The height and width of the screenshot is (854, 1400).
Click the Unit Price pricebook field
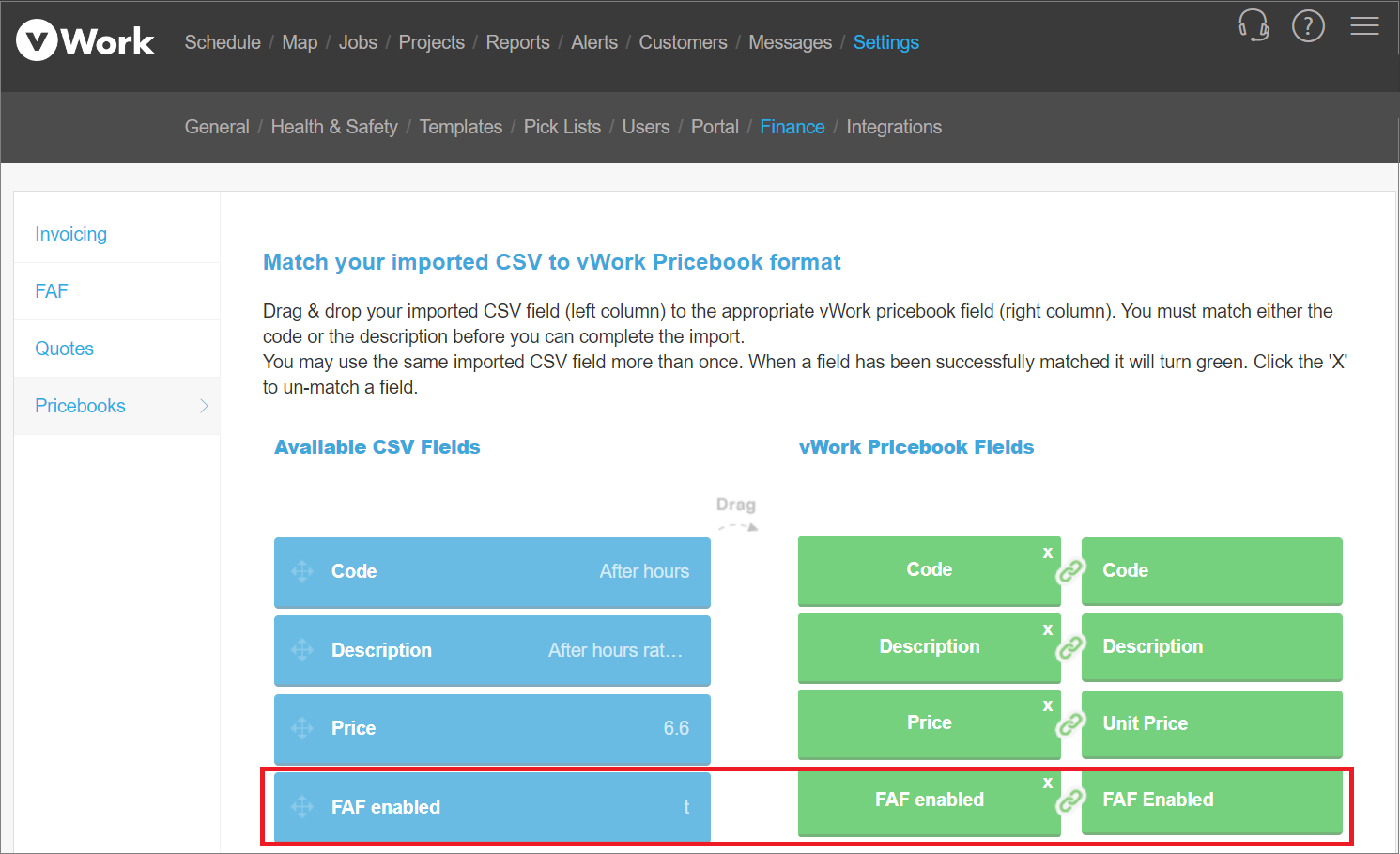(x=1211, y=724)
